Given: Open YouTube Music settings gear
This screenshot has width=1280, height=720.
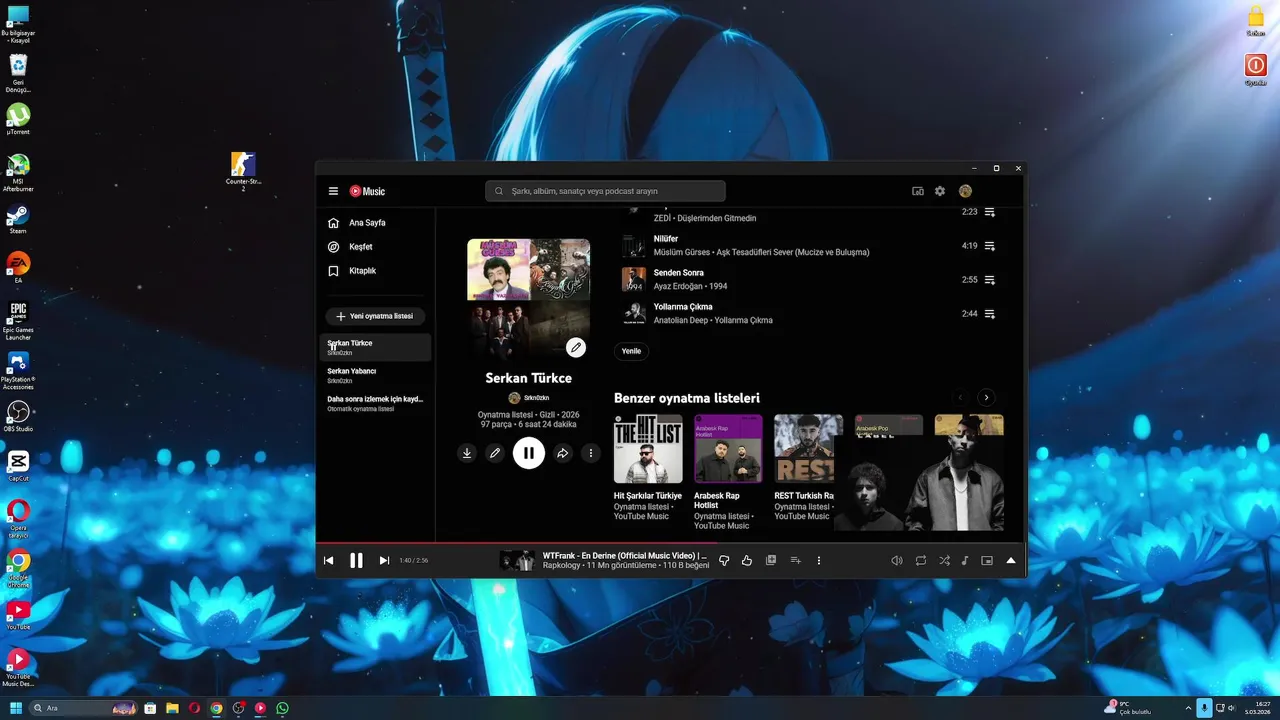Looking at the screenshot, I should click(x=940, y=191).
